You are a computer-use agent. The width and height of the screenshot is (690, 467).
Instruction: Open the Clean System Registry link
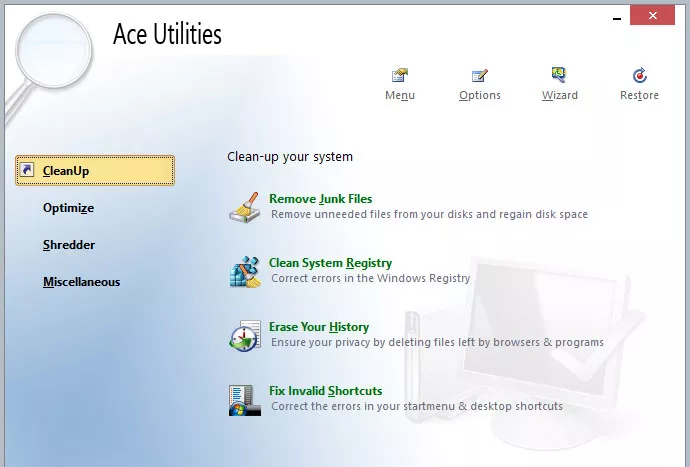(x=330, y=263)
